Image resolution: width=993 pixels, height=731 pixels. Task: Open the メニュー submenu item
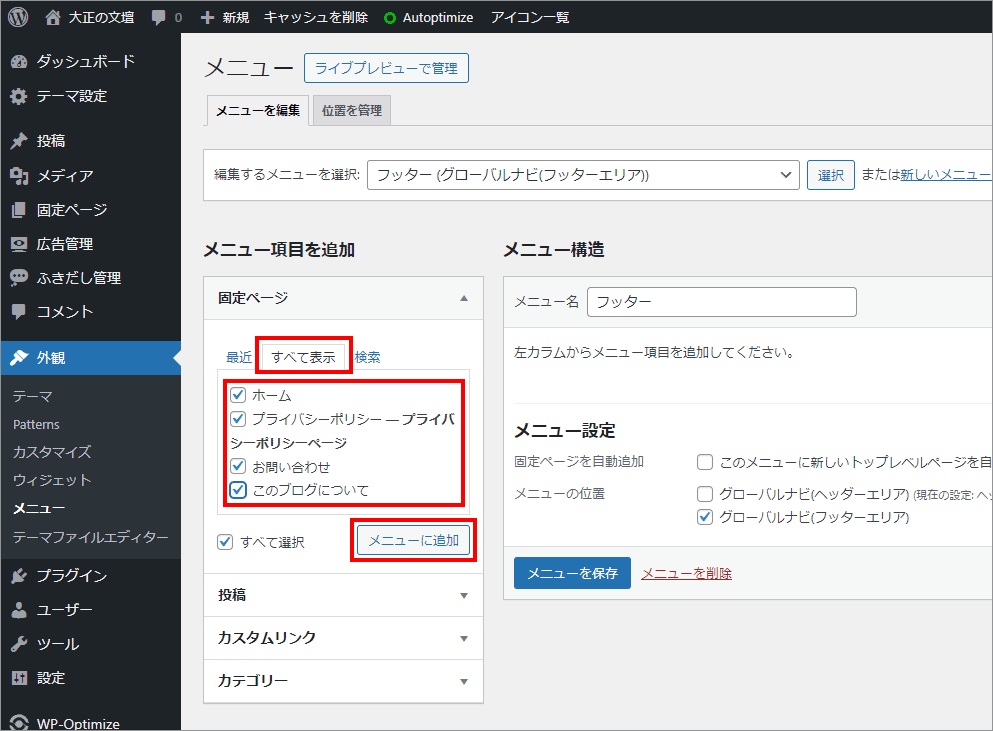tap(39, 508)
